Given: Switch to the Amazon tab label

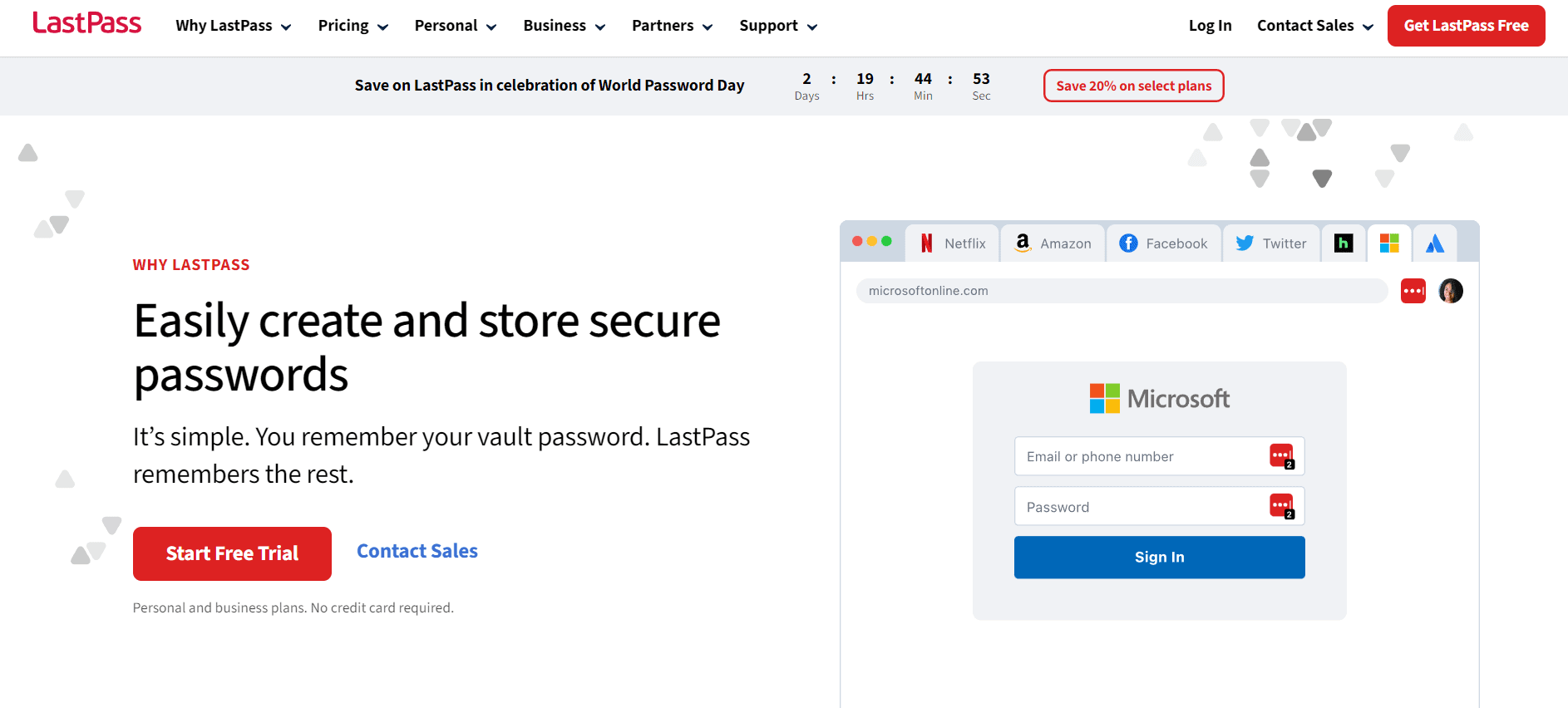Looking at the screenshot, I should [x=1066, y=243].
